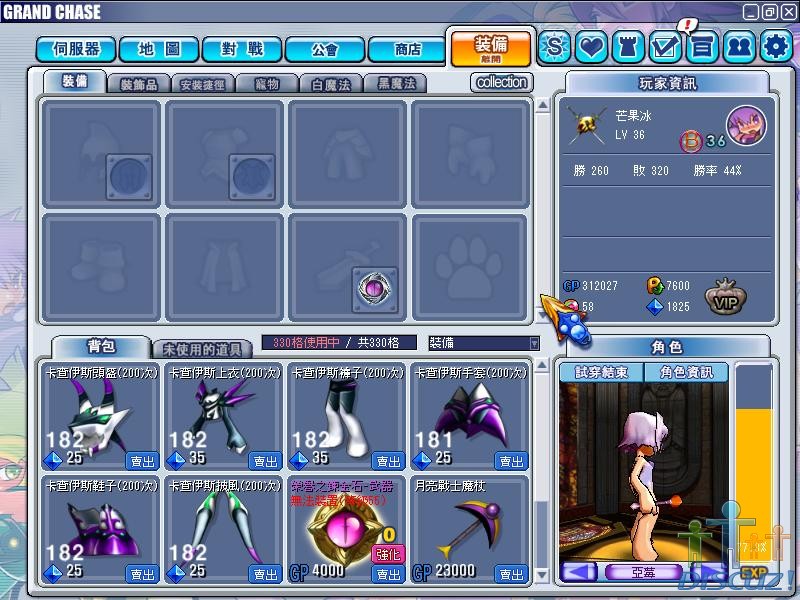Open the friends icon with two figures
The width and height of the screenshot is (800, 600).
pos(739,47)
